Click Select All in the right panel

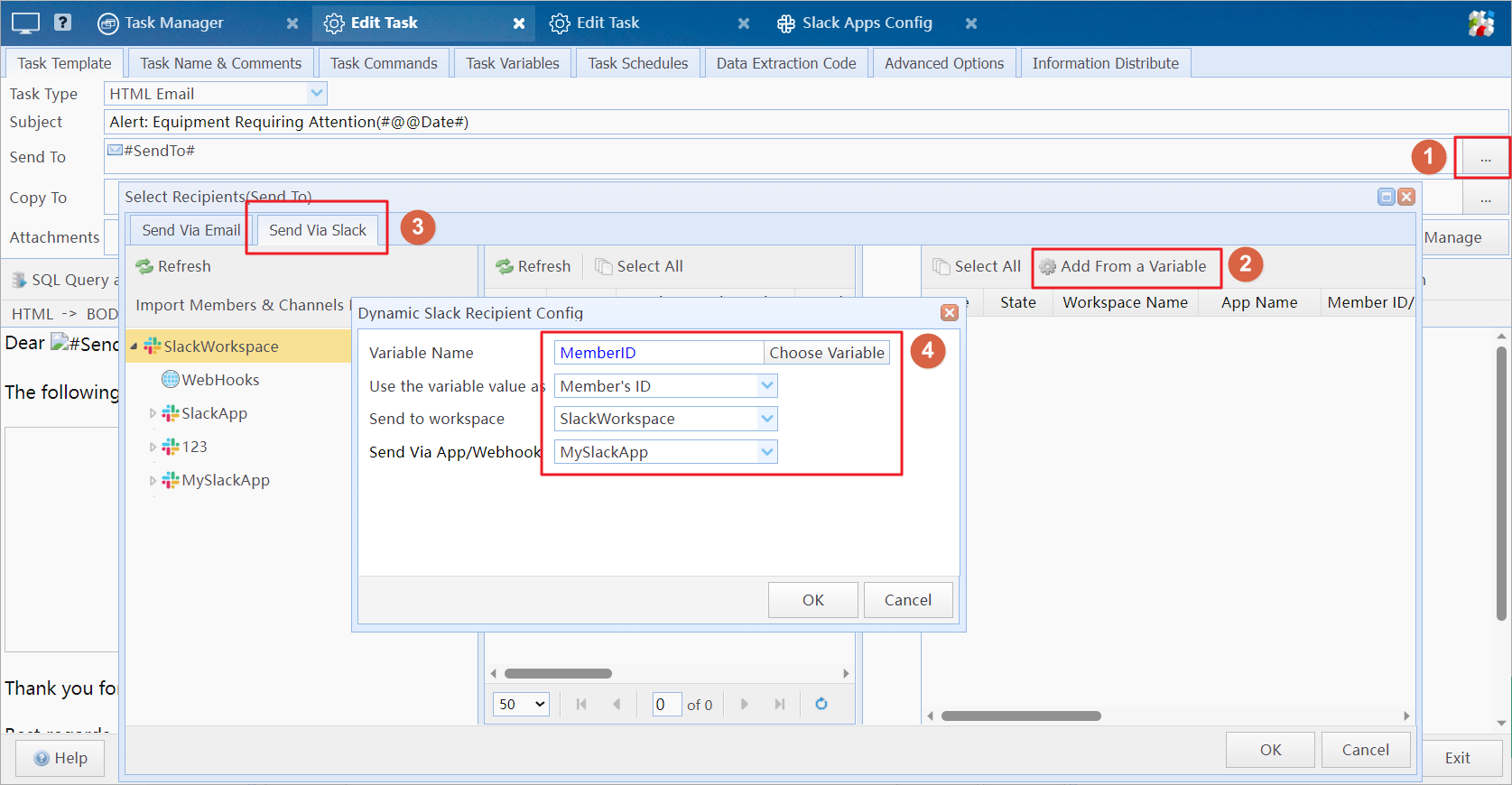click(977, 266)
